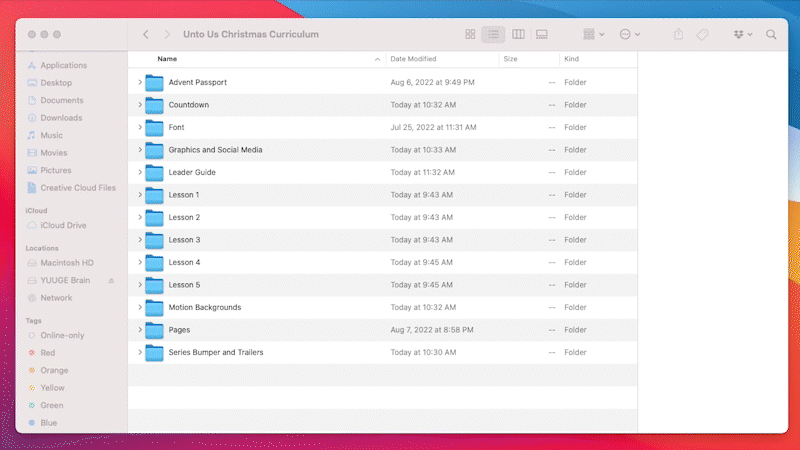Expand Series Bumper and Trailers folder
This screenshot has height=450, width=800.
(140, 352)
